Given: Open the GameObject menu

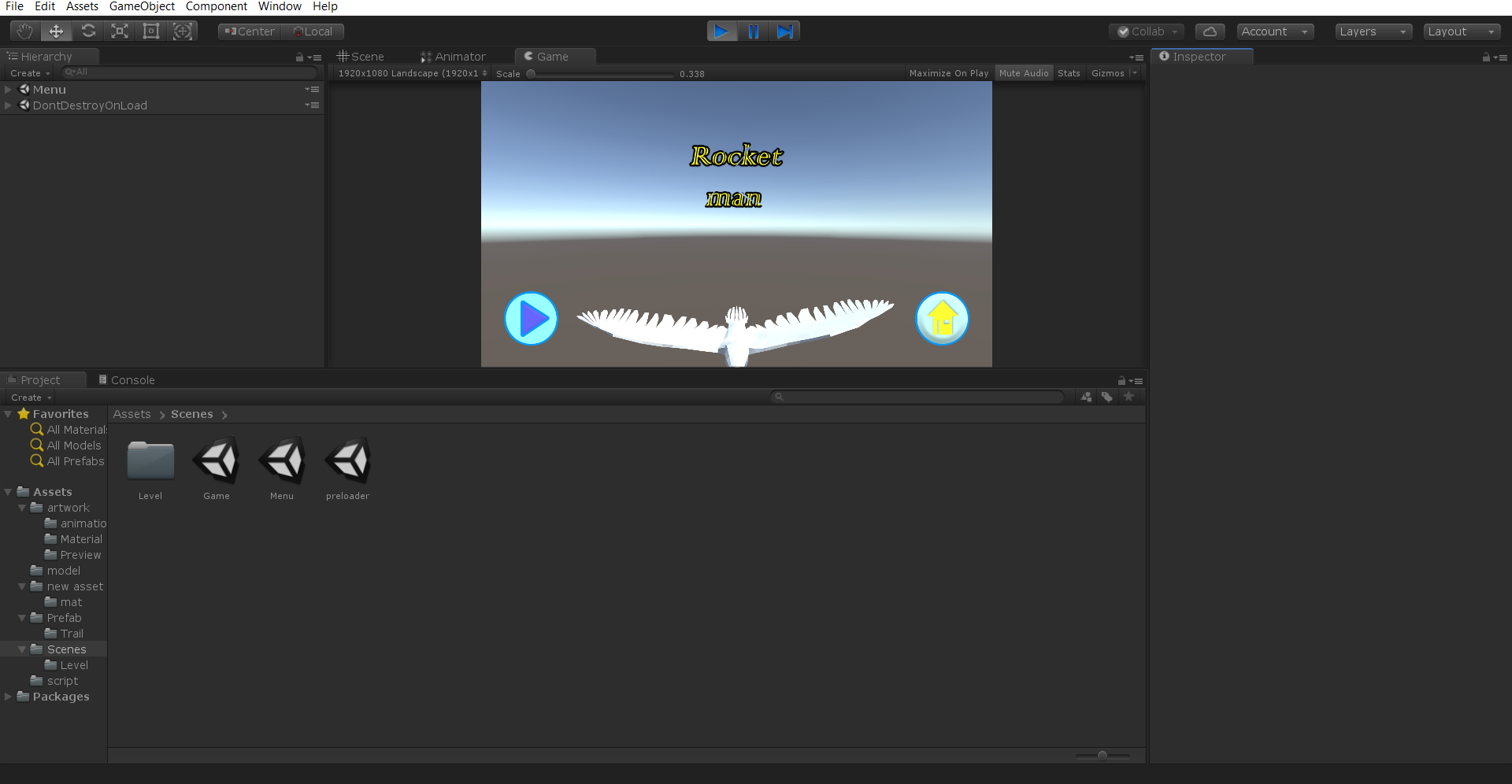Looking at the screenshot, I should point(142,6).
